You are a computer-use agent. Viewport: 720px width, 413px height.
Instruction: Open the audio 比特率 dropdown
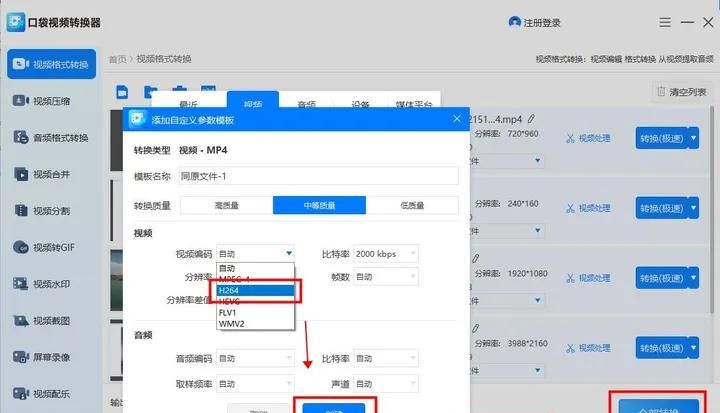386,358
